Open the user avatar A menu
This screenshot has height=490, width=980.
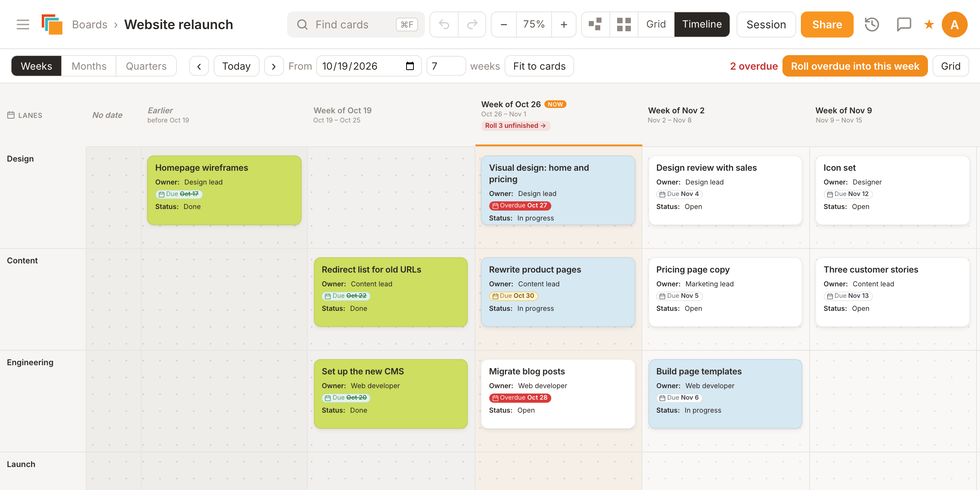click(954, 24)
